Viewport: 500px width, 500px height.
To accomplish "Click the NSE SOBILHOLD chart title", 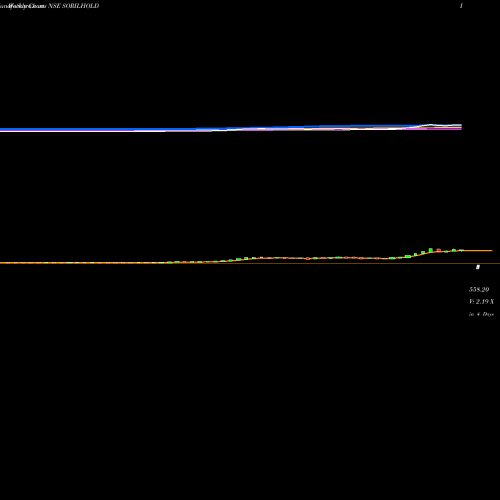I will pyautogui.click(x=73, y=6).
